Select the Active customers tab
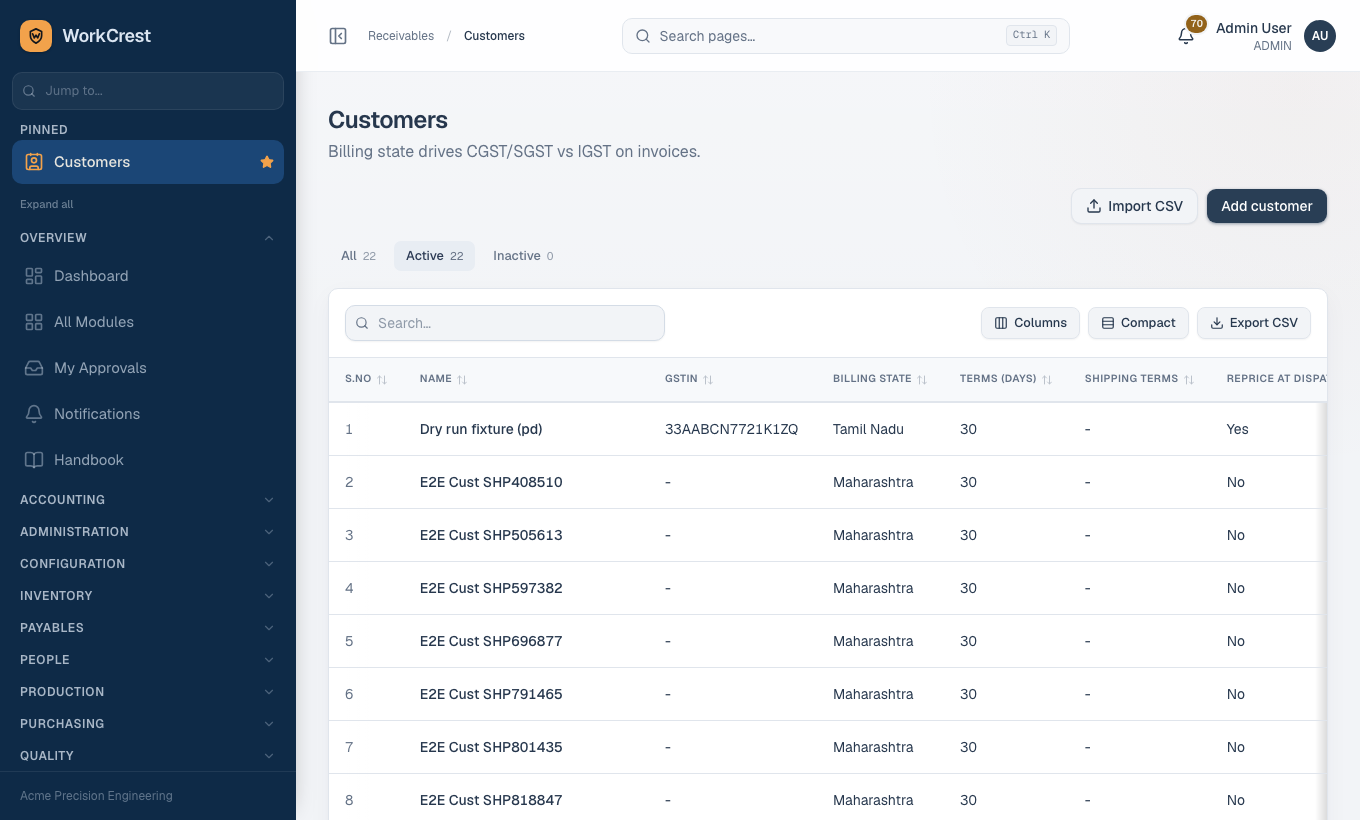 tap(434, 256)
